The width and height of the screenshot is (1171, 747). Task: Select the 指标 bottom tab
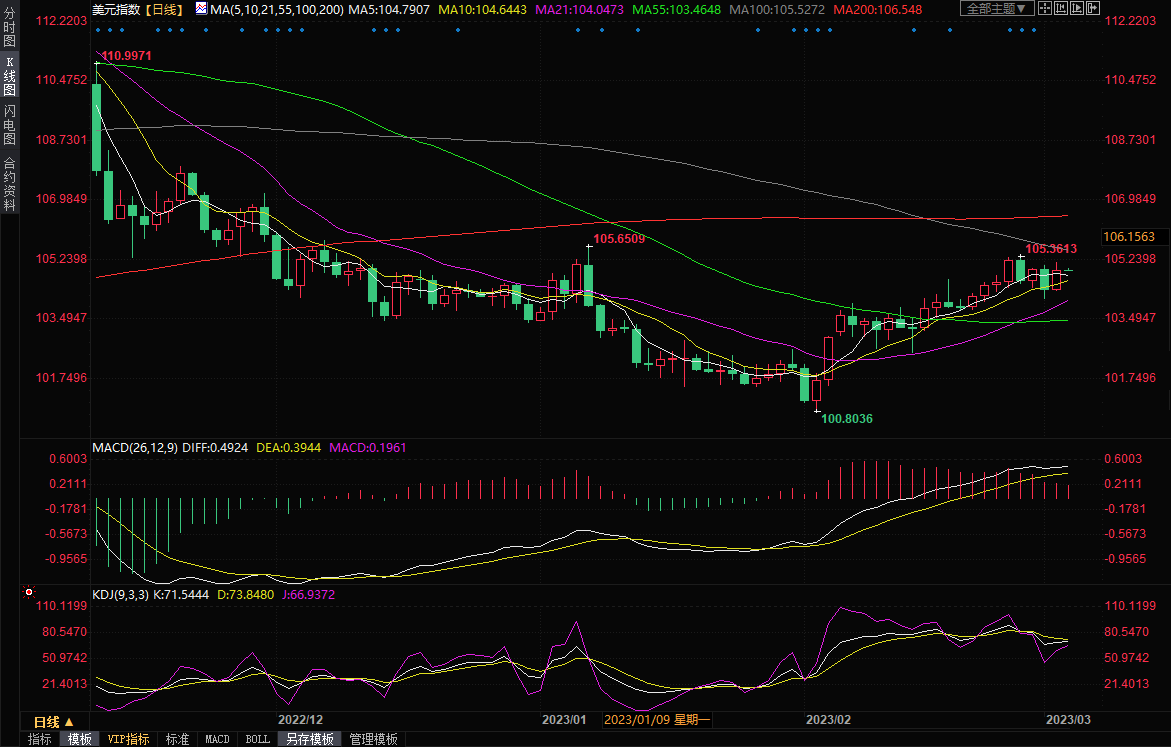(40, 739)
